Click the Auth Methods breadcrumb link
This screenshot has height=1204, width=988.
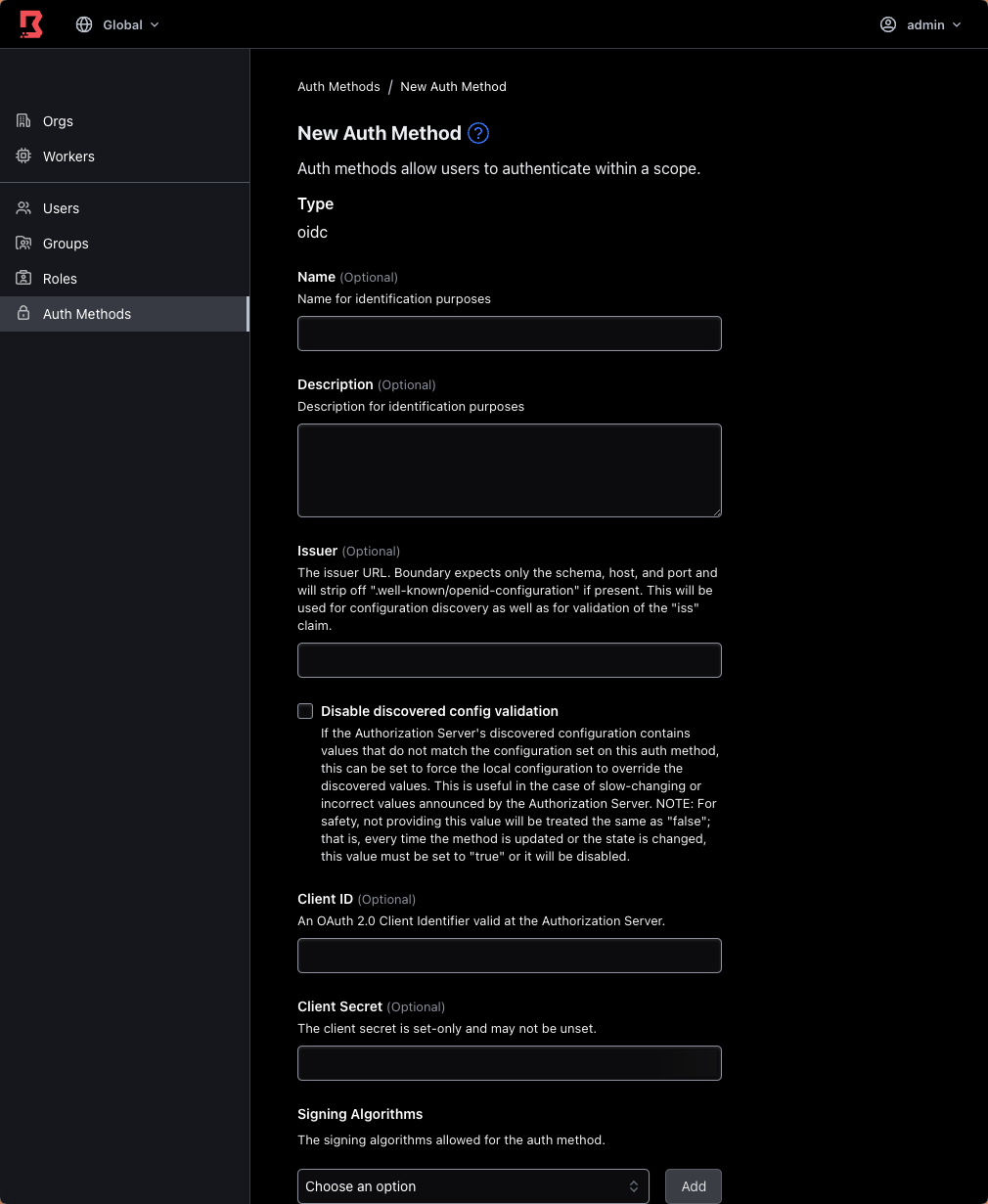click(338, 87)
